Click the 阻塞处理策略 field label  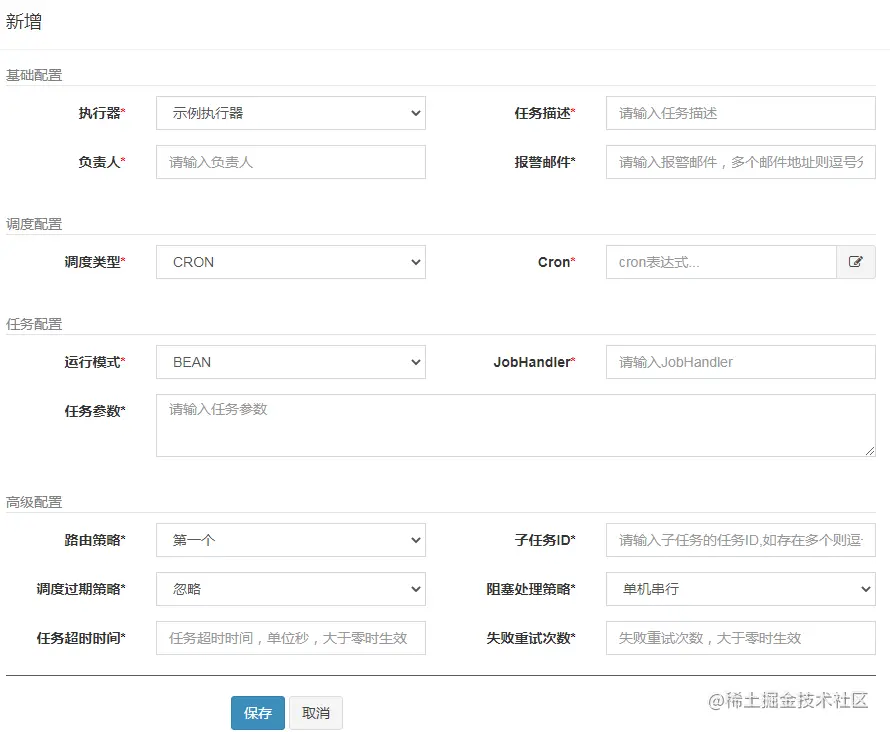click(x=531, y=589)
